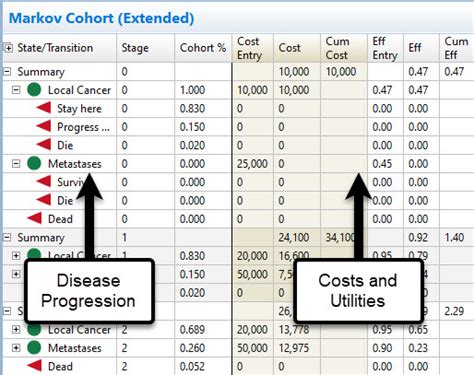Viewport: 474px width, 375px height.
Task: Collapse Metastases node in stage 0
Action: (x=16, y=163)
